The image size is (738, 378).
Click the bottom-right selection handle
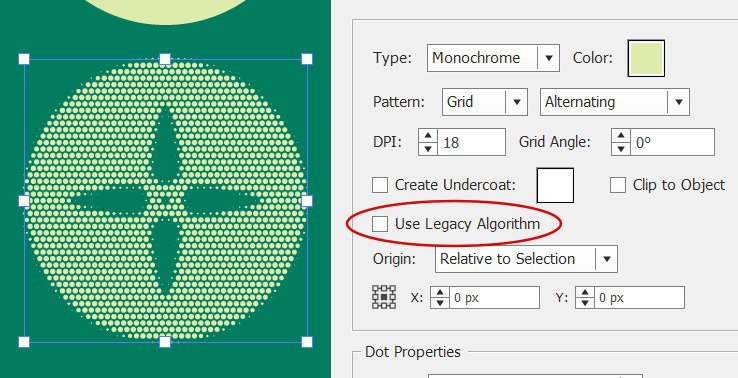click(307, 342)
